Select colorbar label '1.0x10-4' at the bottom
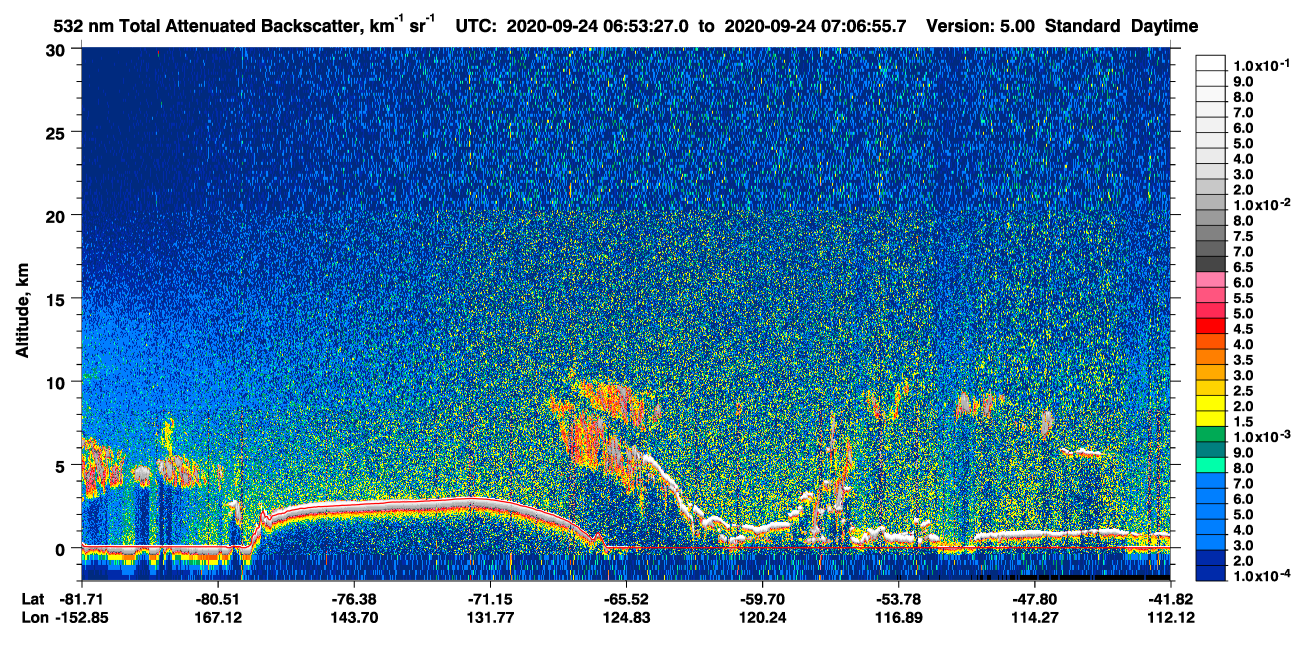 tap(1262, 577)
